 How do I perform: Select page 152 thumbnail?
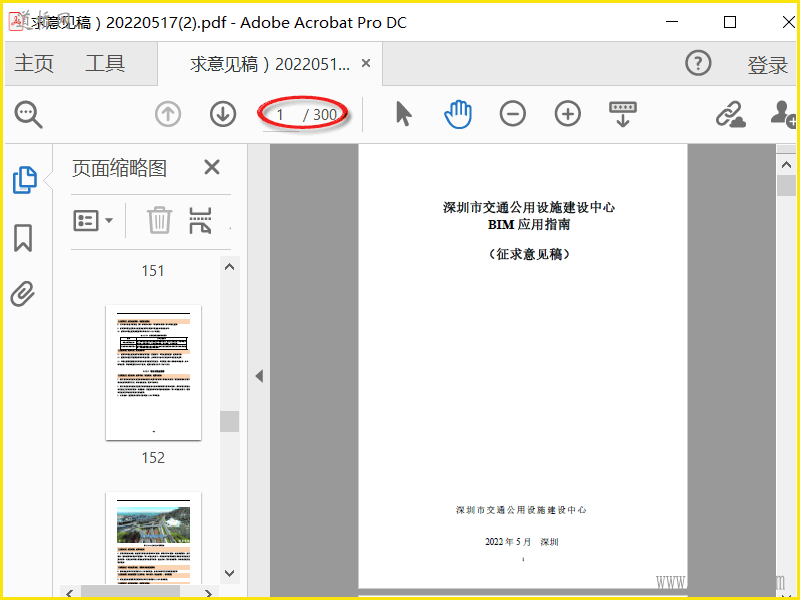click(153, 372)
